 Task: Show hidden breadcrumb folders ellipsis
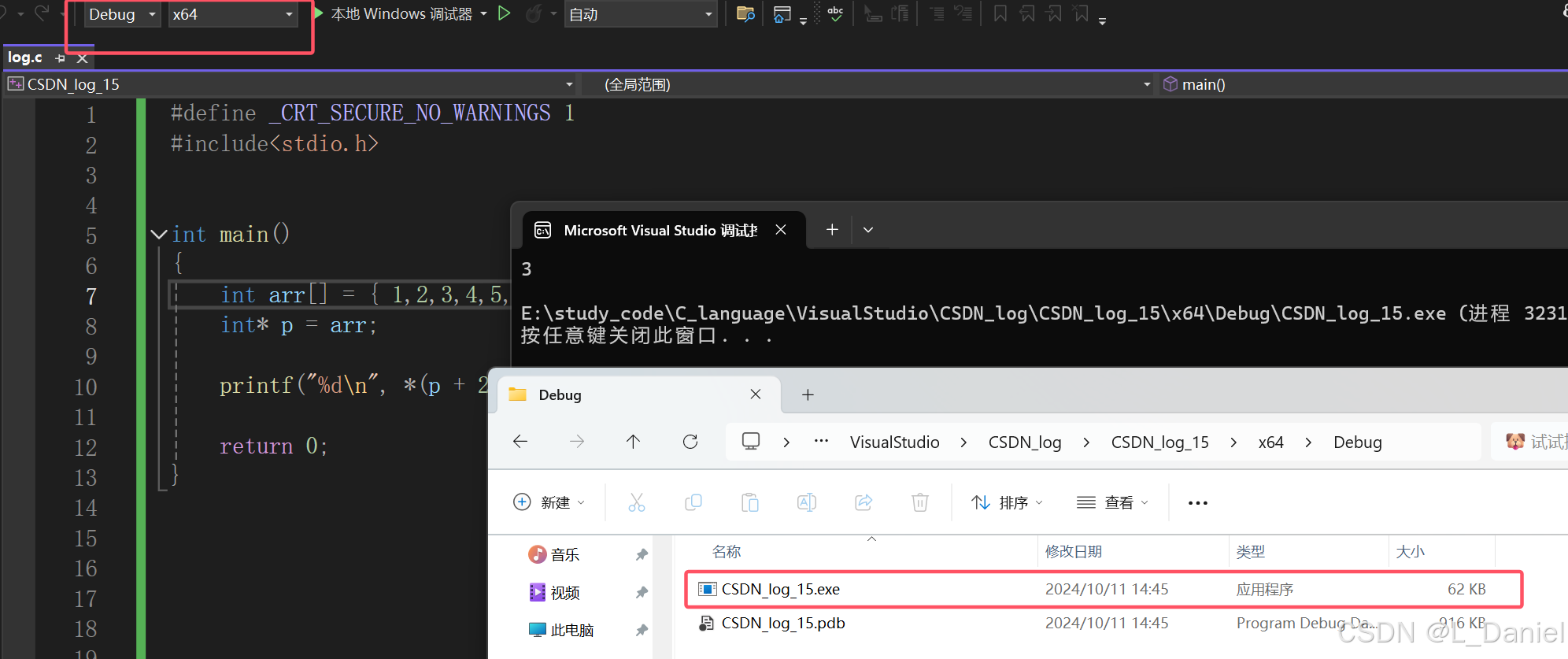pos(821,442)
